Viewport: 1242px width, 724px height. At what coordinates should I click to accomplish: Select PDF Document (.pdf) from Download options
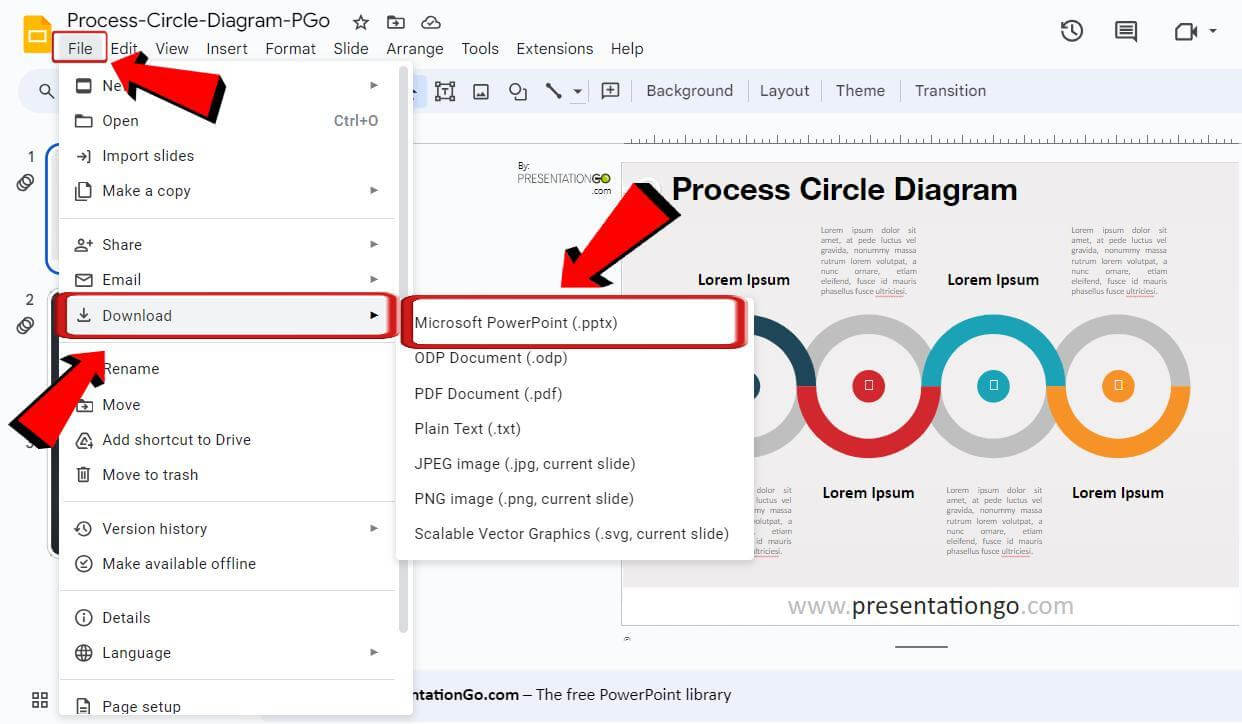tap(488, 393)
